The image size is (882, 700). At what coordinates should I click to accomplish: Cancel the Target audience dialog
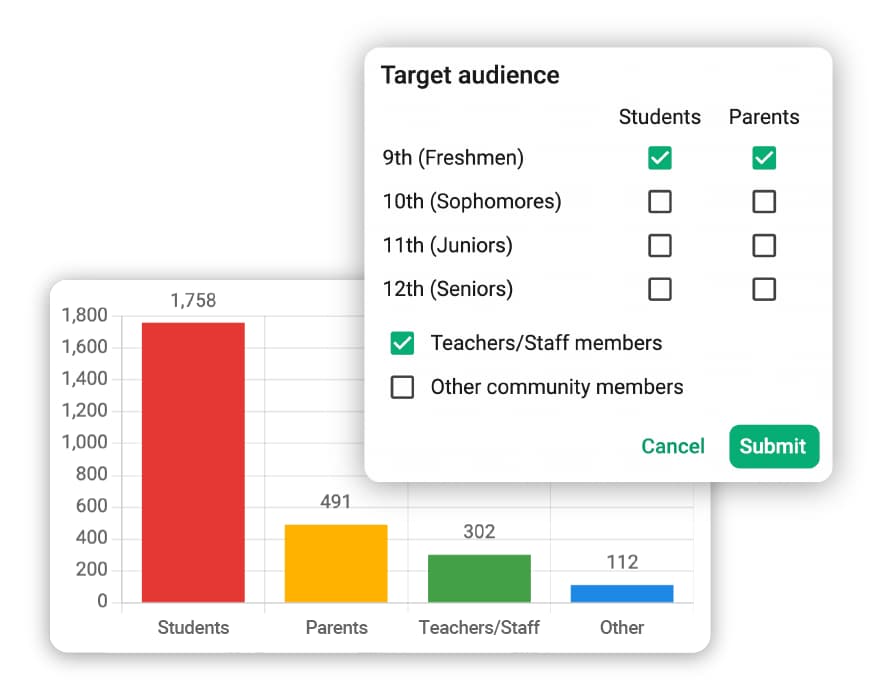(673, 446)
